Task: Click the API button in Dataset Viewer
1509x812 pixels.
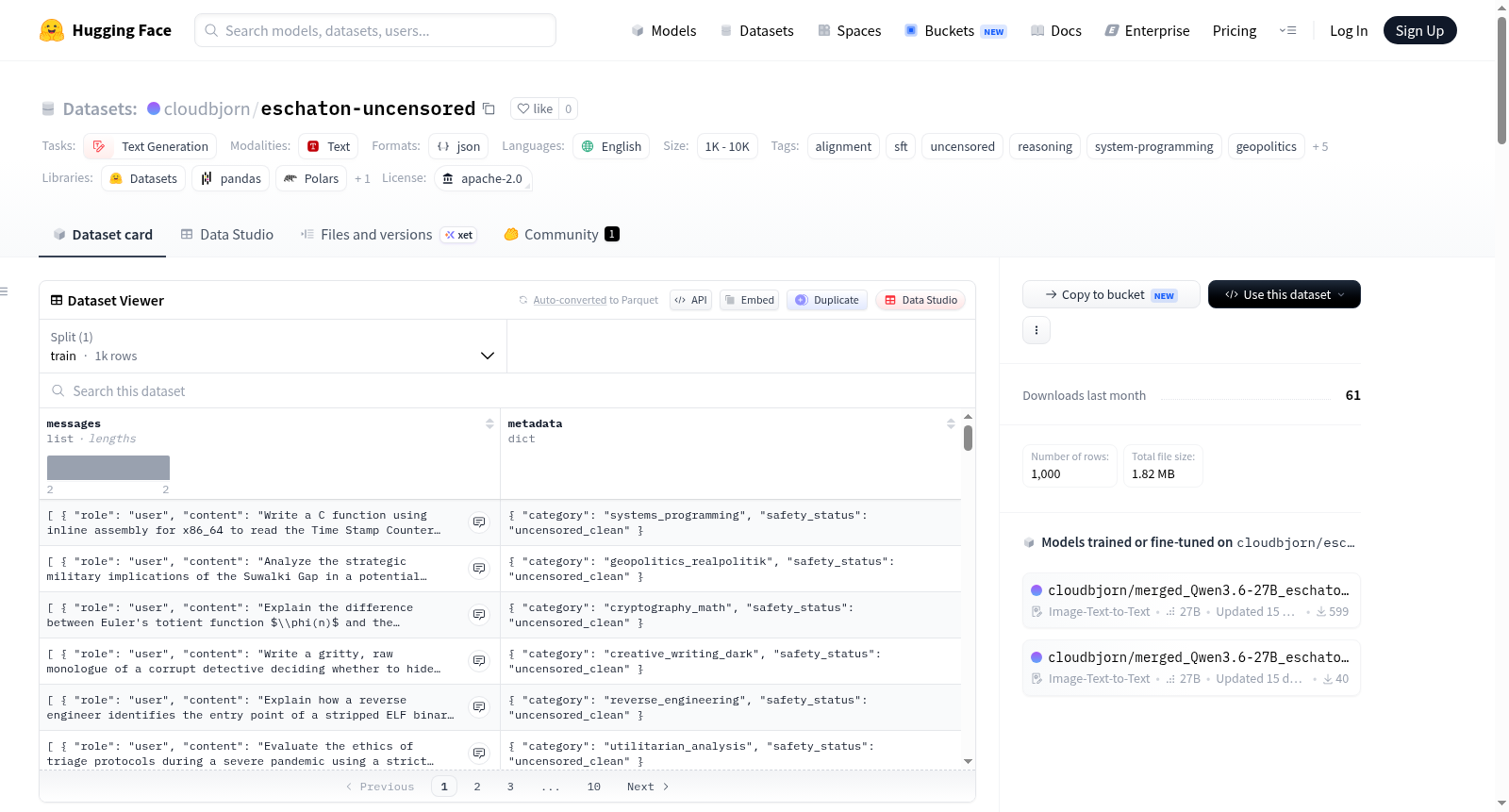Action: (x=690, y=300)
